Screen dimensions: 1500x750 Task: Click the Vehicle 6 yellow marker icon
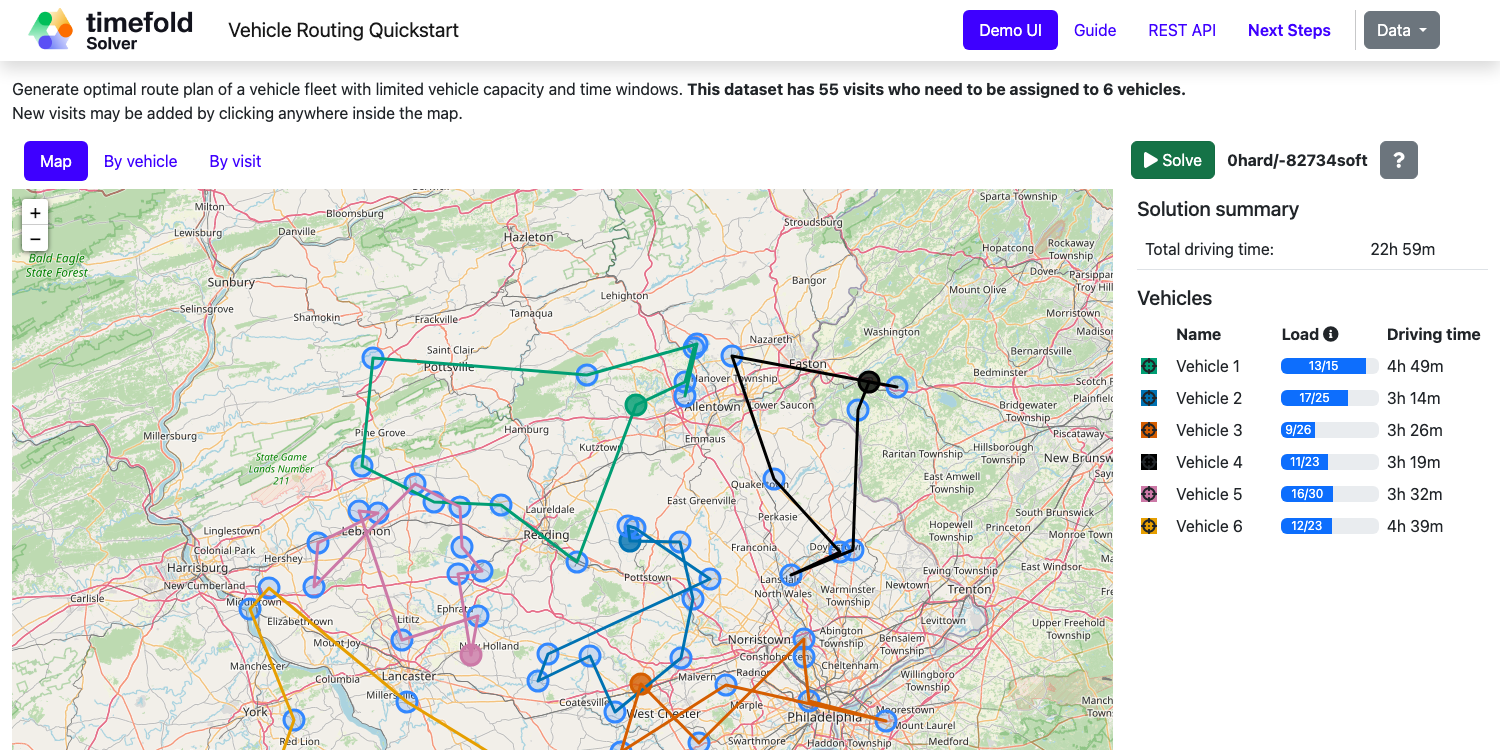click(1149, 526)
